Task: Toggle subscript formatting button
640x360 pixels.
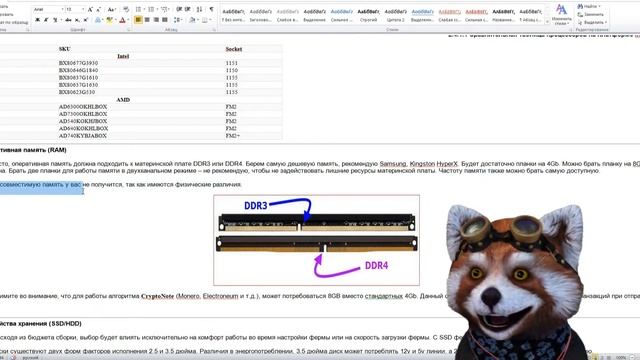Action: [x=77, y=20]
